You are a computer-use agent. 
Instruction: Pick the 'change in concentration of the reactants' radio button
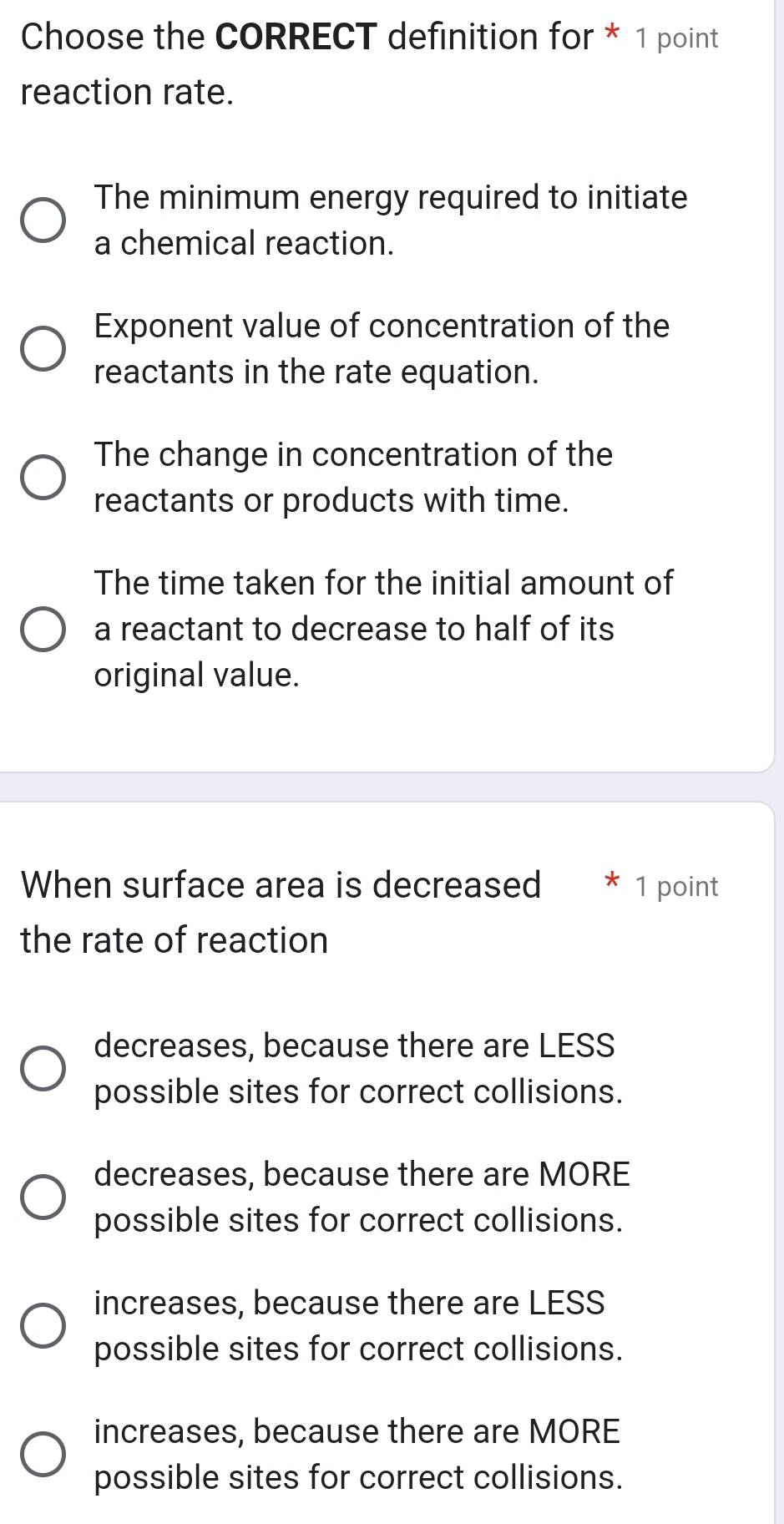[43, 478]
